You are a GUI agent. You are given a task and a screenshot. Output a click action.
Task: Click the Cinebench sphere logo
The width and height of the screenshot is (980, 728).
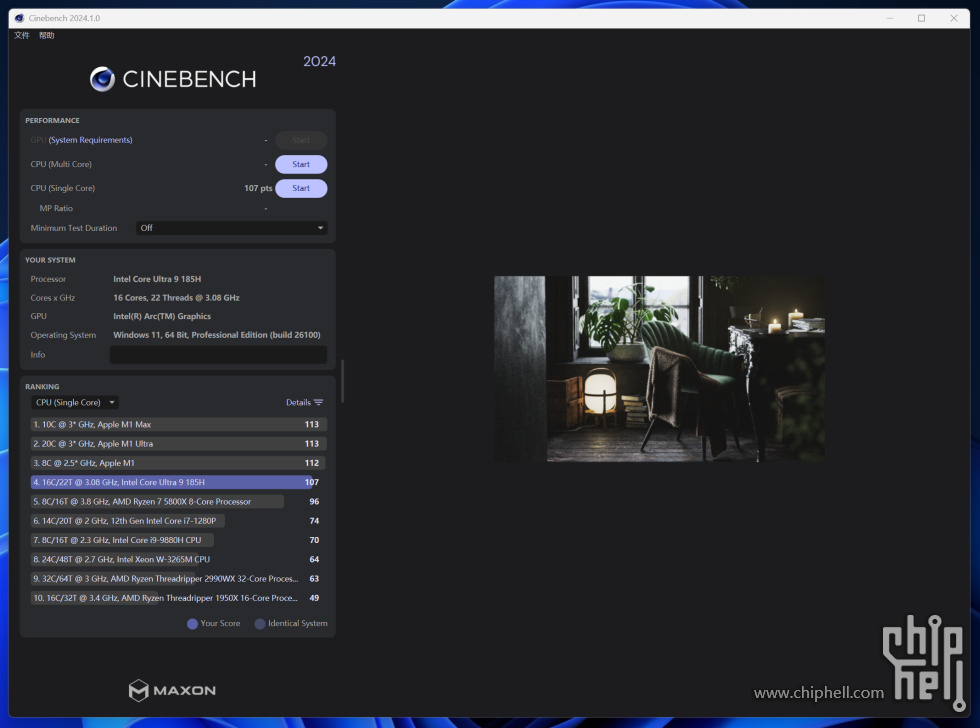[x=102, y=79]
